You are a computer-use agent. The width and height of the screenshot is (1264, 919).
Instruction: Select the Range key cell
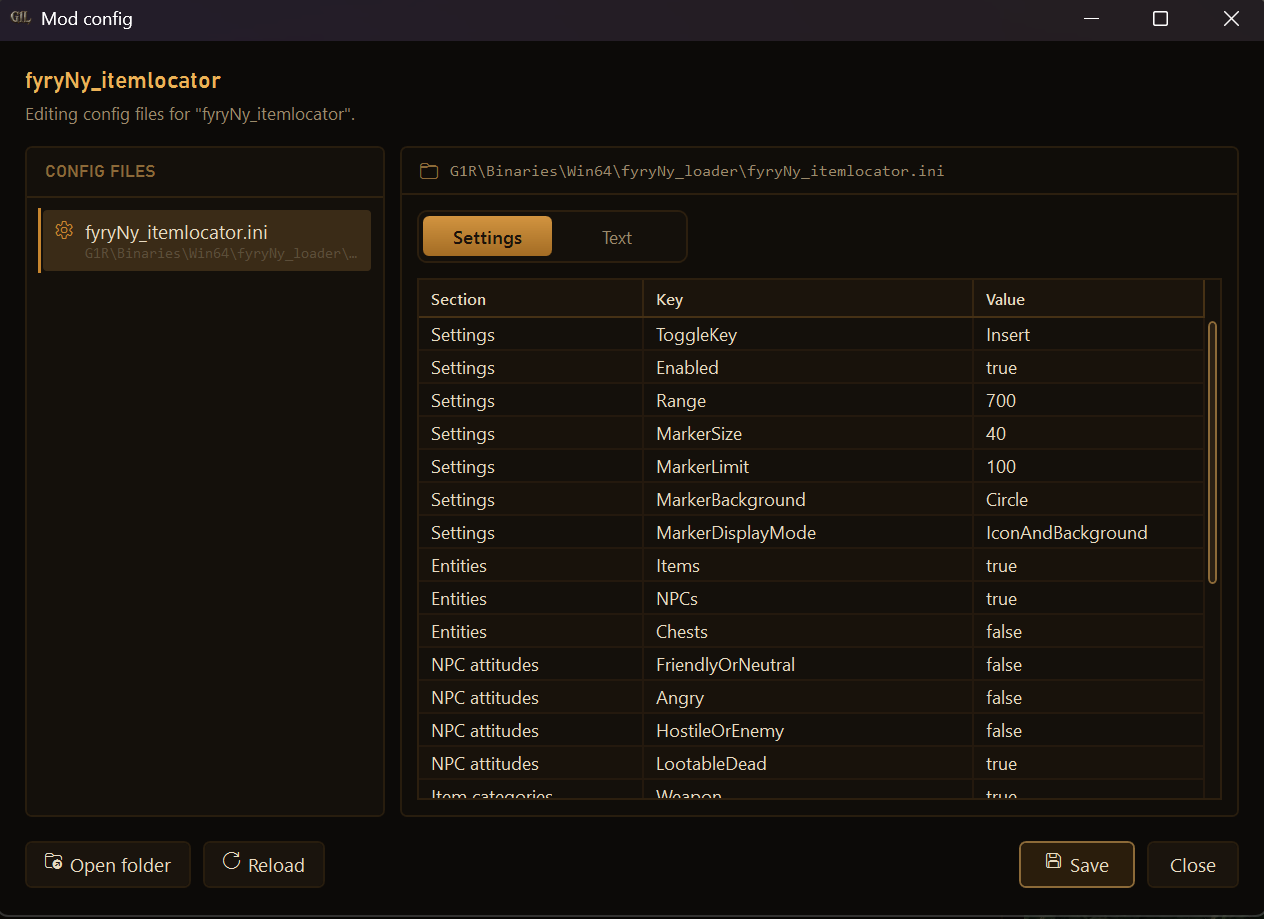point(808,401)
